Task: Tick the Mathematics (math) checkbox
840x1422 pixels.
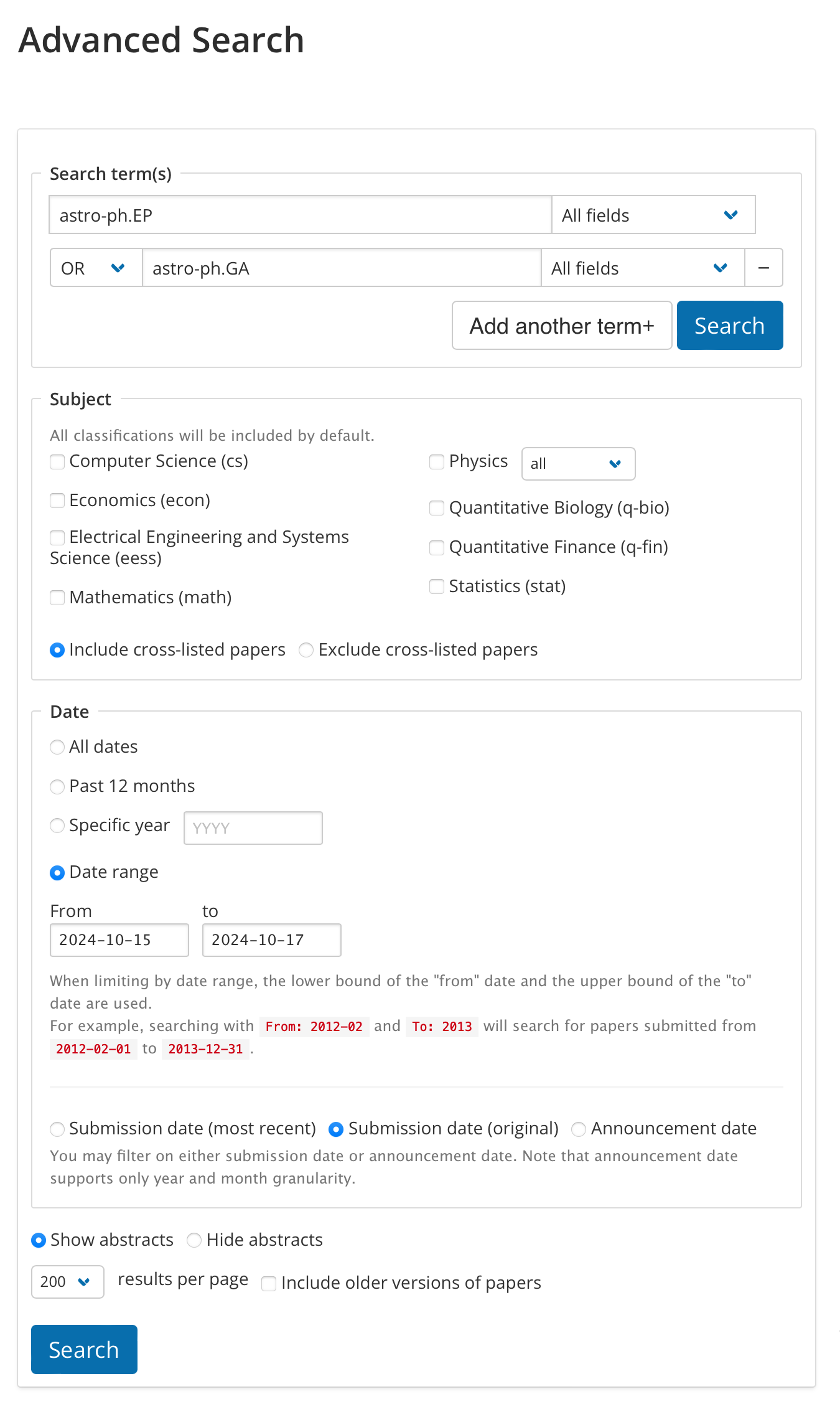Action: click(x=57, y=598)
